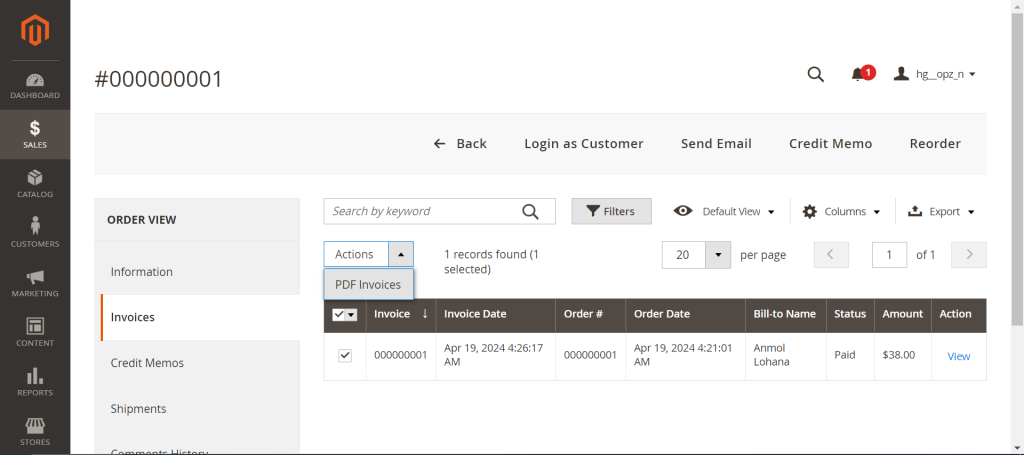Click the Paid status cell

click(850, 356)
